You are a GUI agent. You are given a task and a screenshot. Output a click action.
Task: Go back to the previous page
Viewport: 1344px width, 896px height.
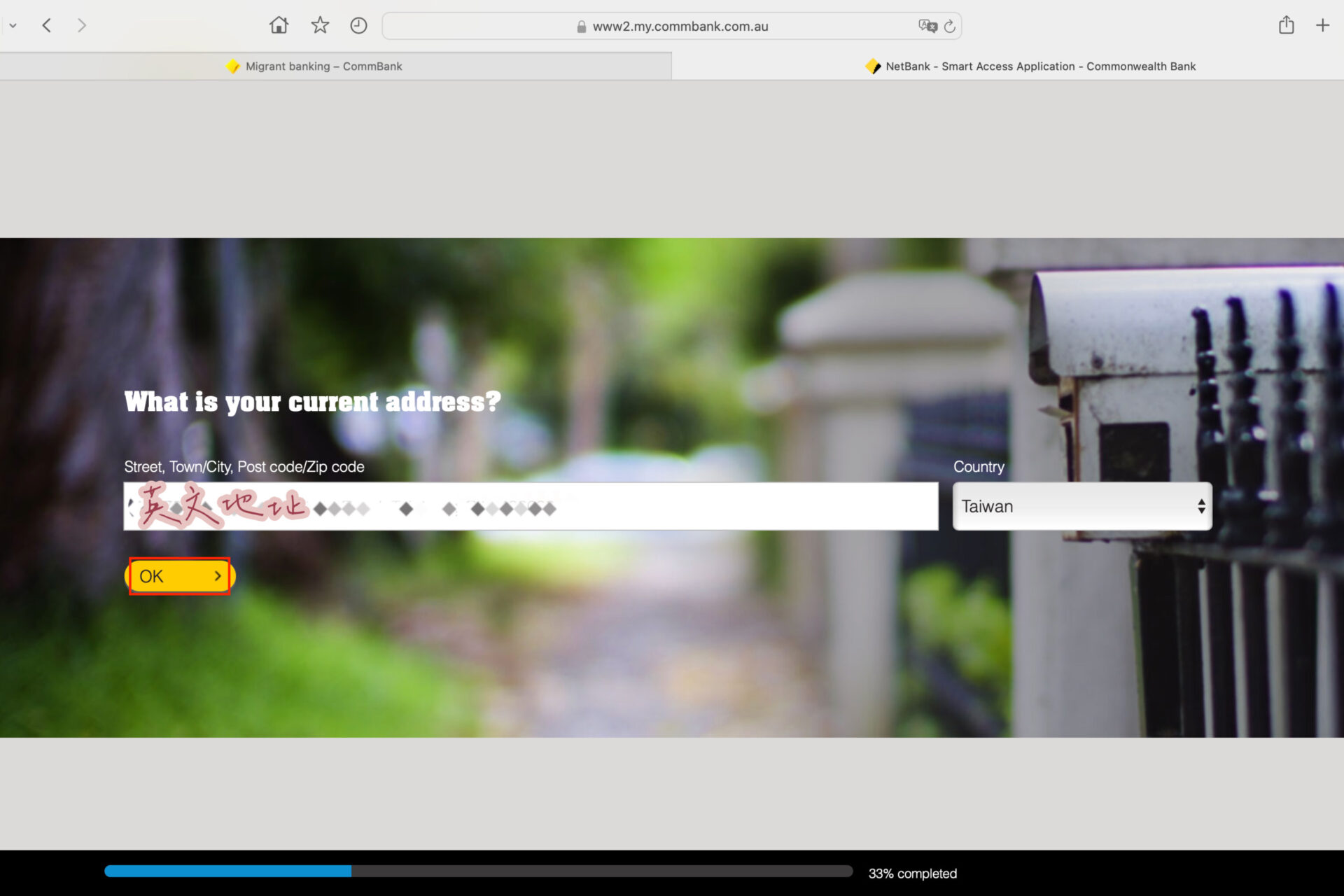coord(47,26)
